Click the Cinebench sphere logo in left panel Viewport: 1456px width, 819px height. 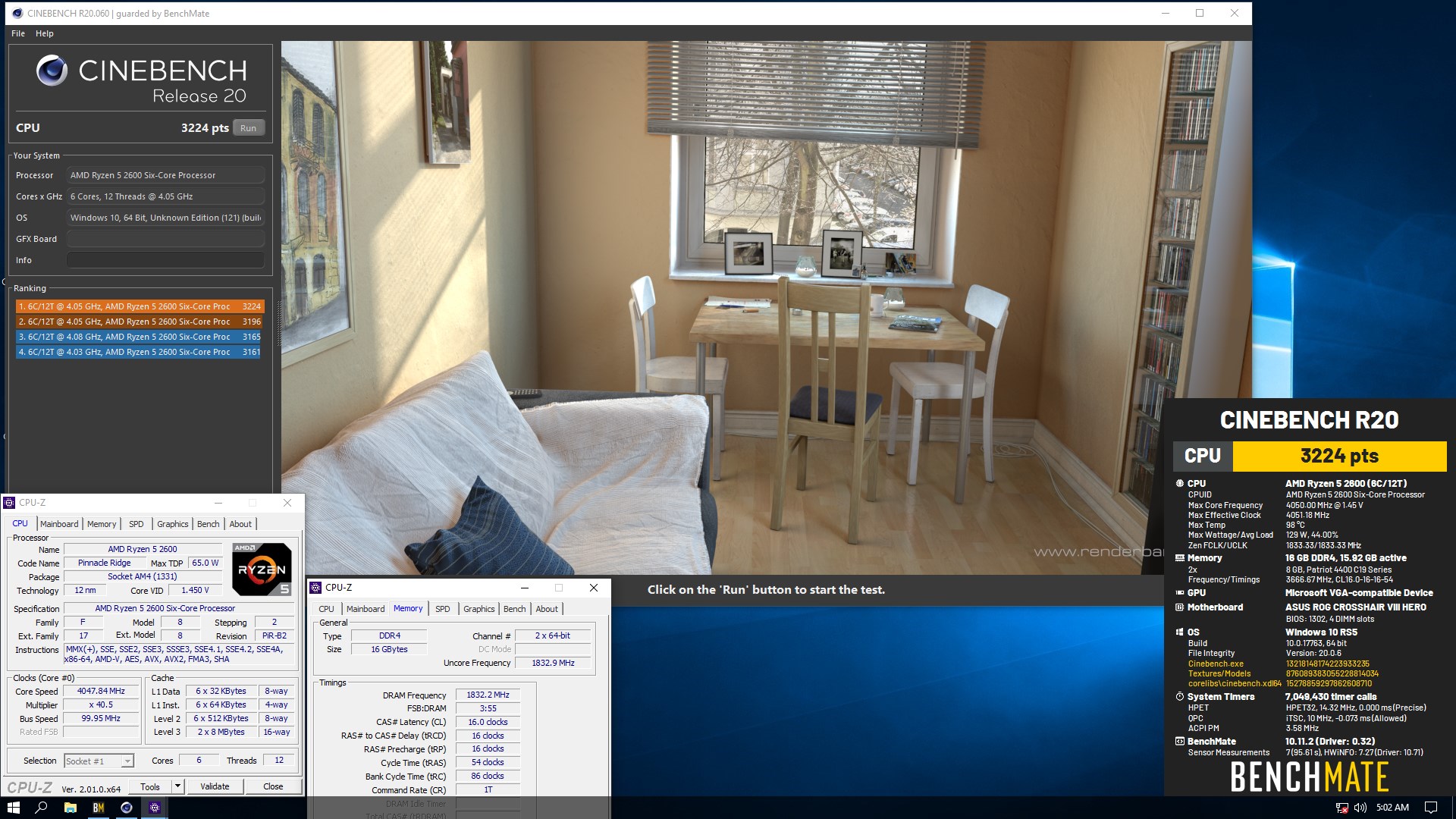pos(52,71)
